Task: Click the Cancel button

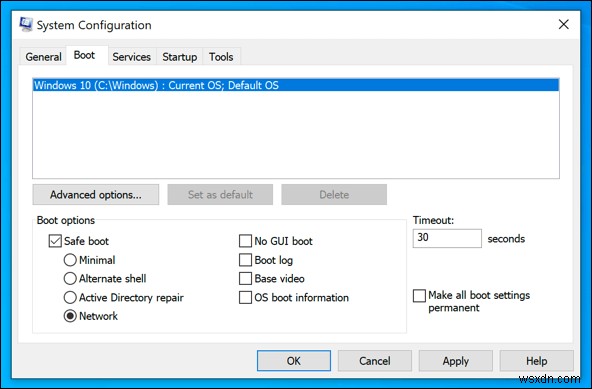Action: (x=375, y=361)
